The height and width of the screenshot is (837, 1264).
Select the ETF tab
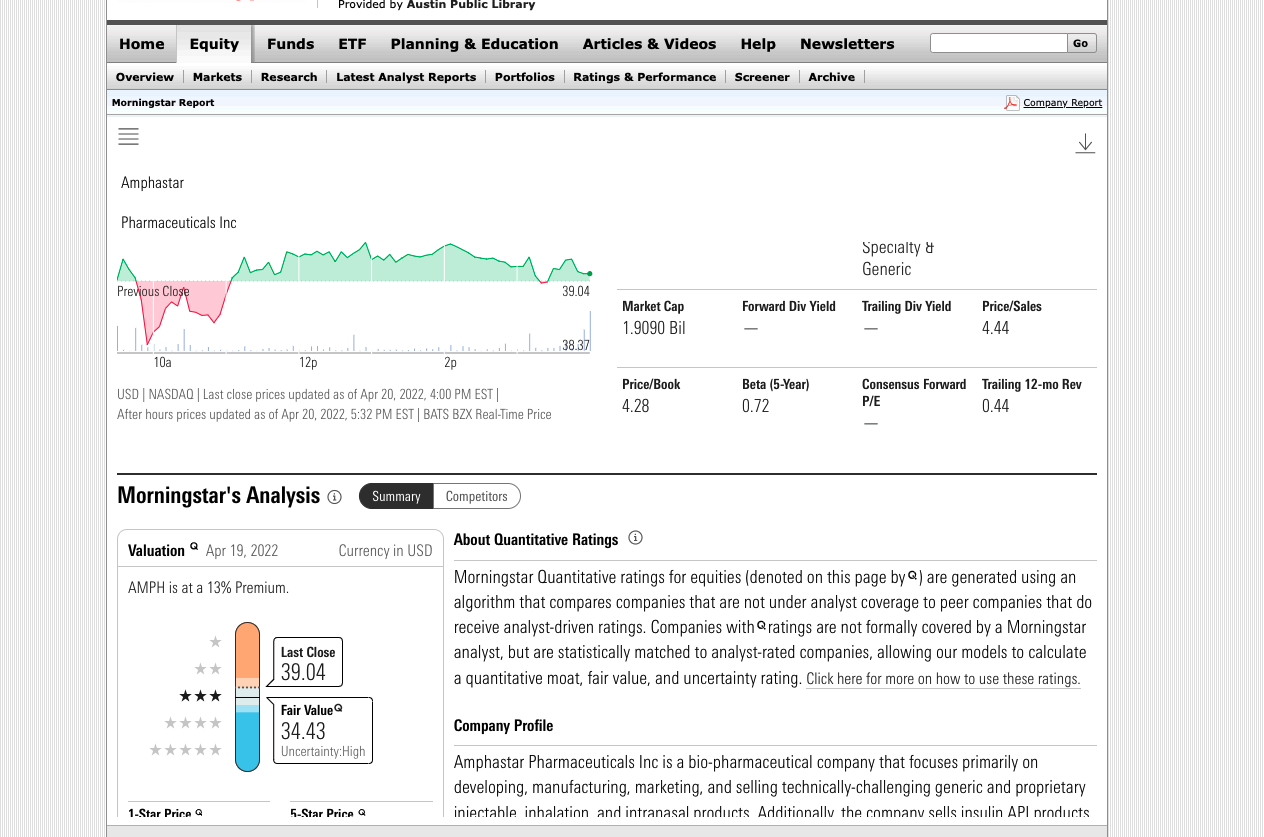coord(352,44)
